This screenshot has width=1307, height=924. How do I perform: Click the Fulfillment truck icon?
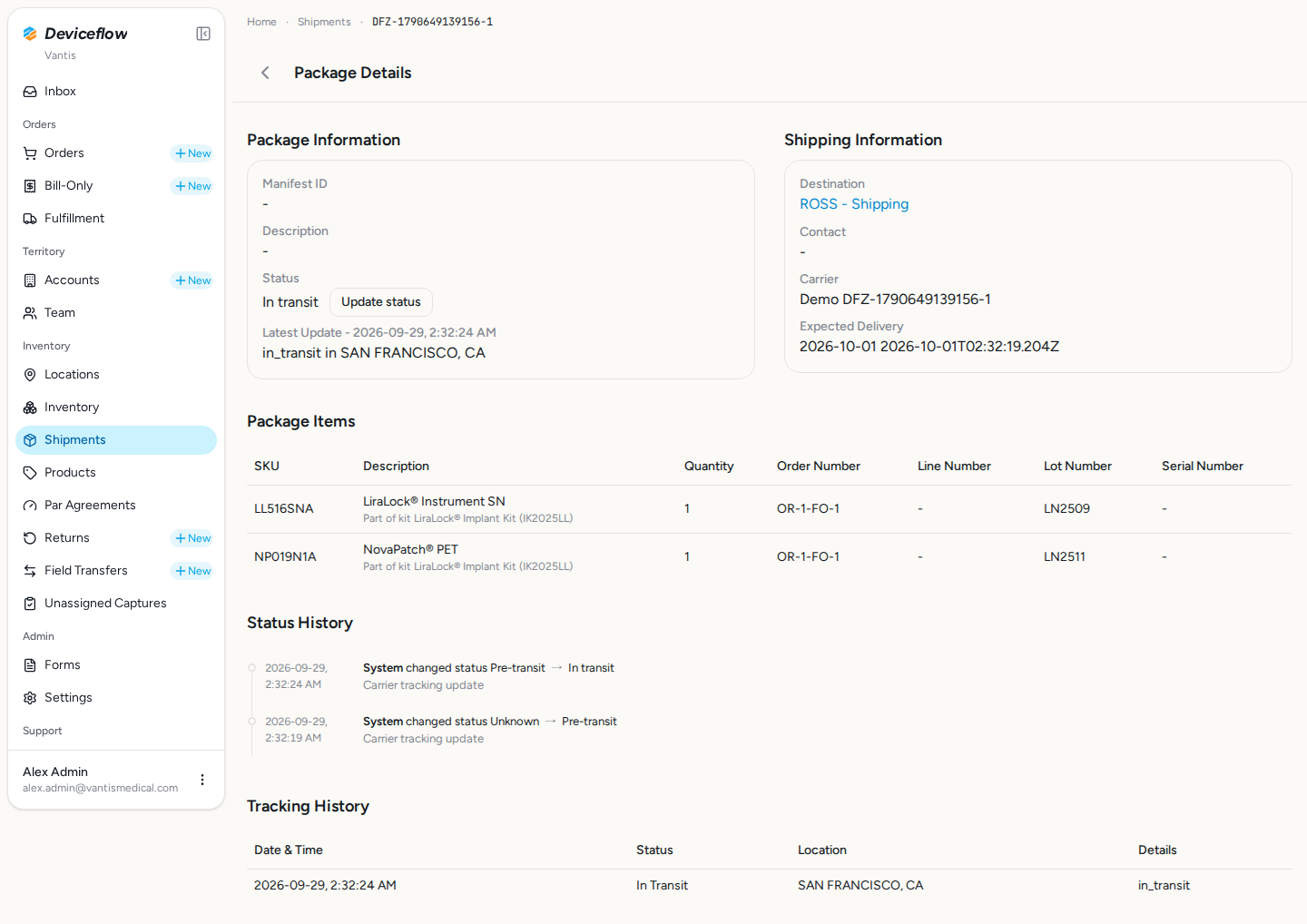(x=30, y=219)
